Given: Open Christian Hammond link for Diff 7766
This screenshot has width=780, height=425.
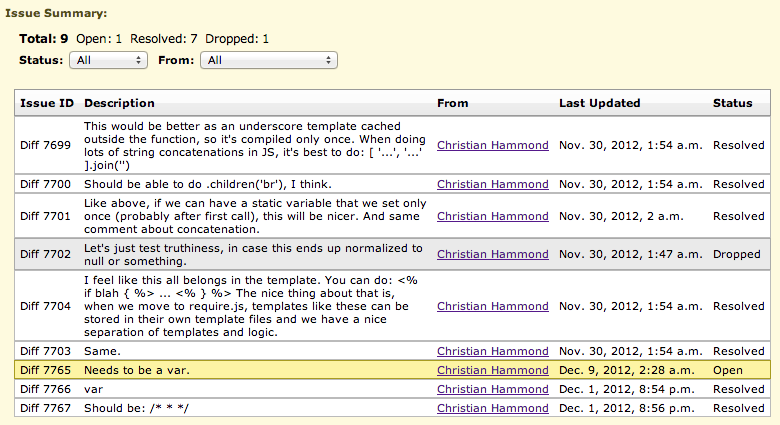Looking at the screenshot, I should pos(492,389).
